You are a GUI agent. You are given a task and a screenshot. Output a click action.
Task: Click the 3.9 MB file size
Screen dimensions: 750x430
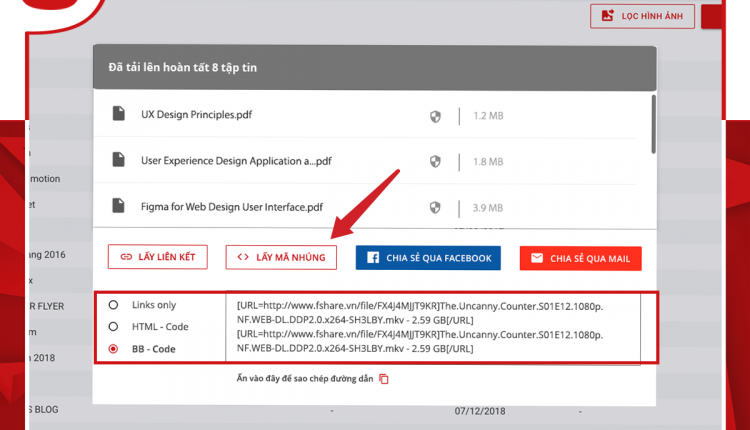point(488,208)
